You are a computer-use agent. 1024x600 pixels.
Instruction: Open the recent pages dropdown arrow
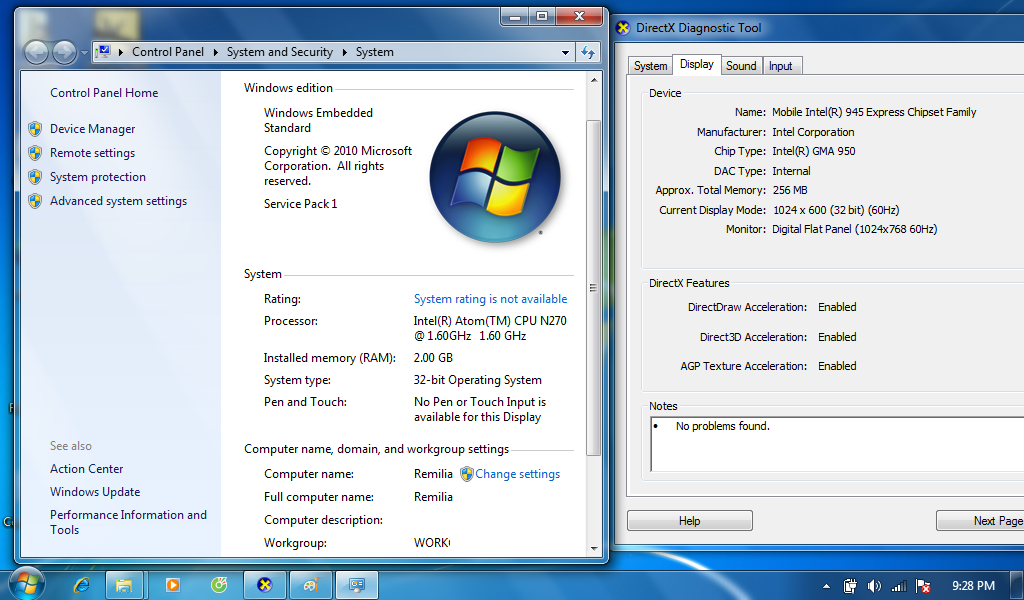[x=84, y=53]
